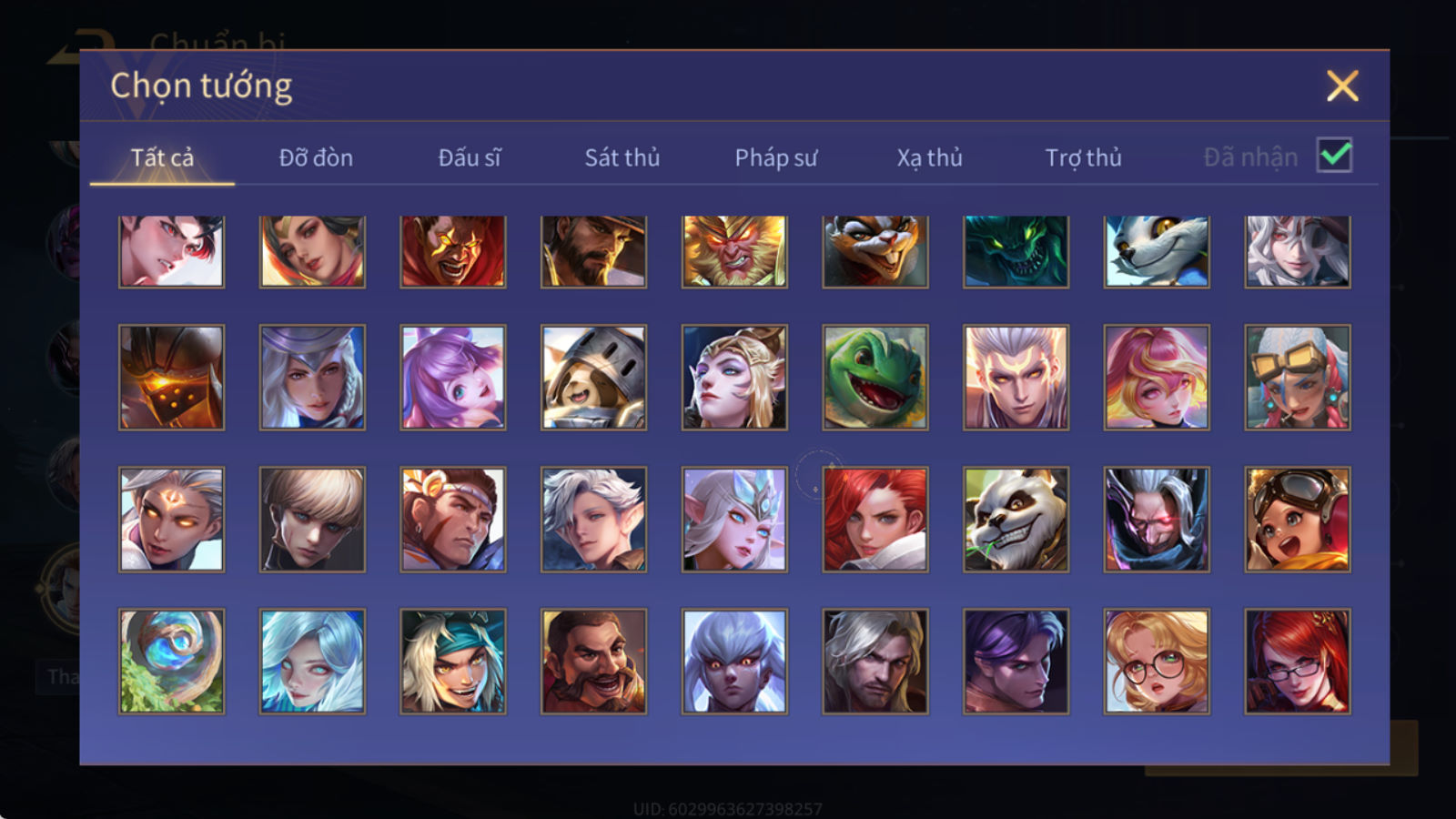Viewport: 1456px width, 819px height.
Task: Select the mustached man in hat hero
Action: click(x=593, y=251)
